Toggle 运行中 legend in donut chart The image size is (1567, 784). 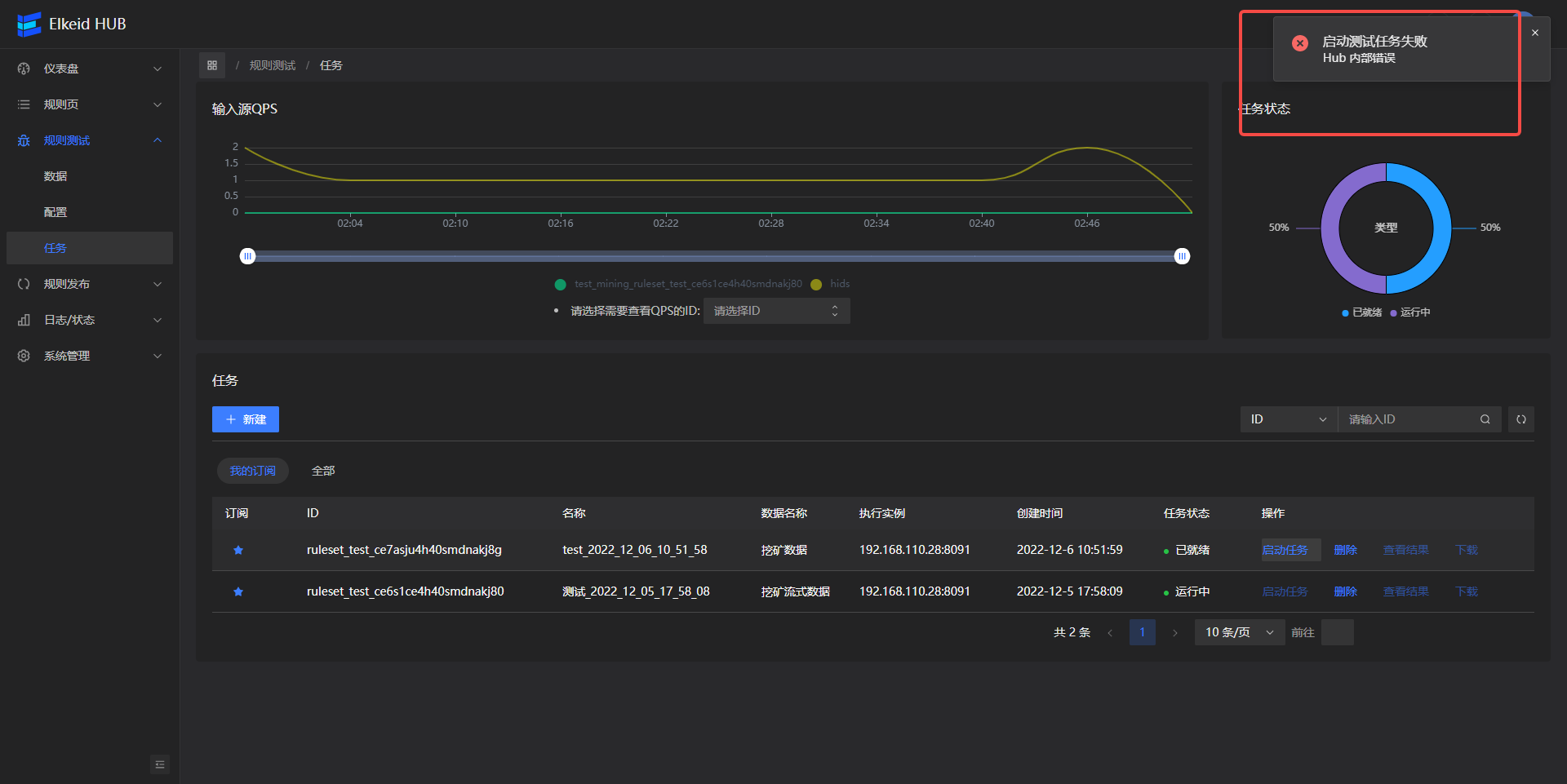[x=1410, y=312]
